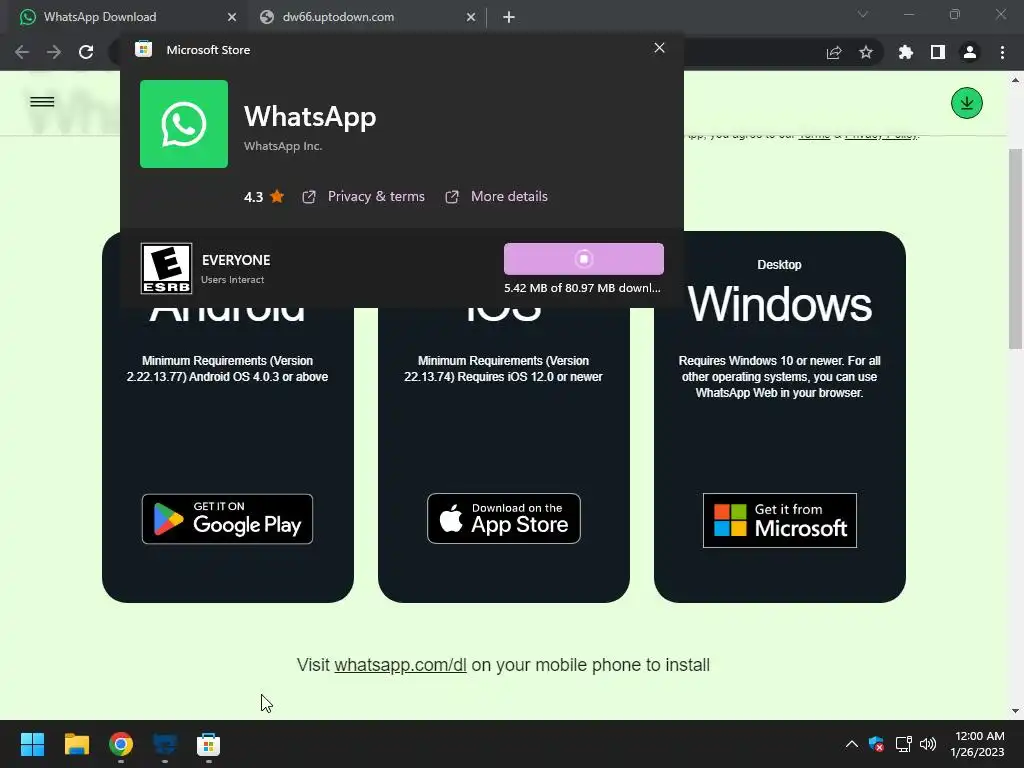Open the Chrome extensions puzzle icon
Image resolution: width=1024 pixels, height=768 pixels.
[x=906, y=52]
